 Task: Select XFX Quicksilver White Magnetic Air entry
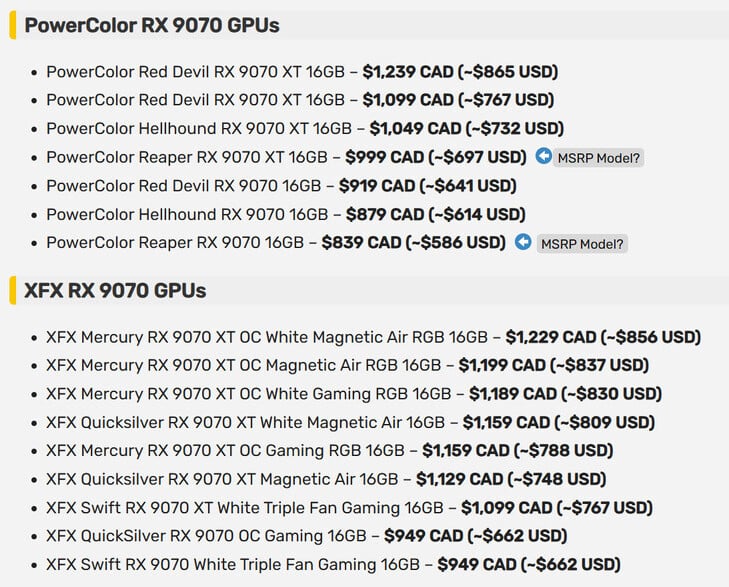click(351, 422)
